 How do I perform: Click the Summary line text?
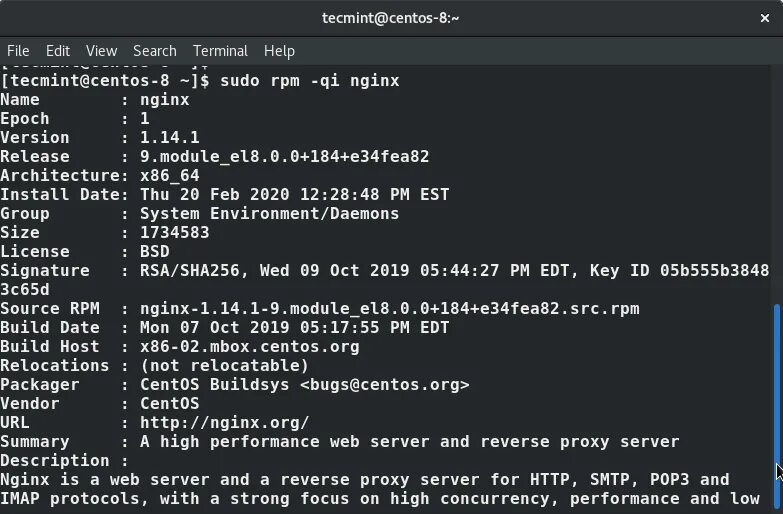409,442
